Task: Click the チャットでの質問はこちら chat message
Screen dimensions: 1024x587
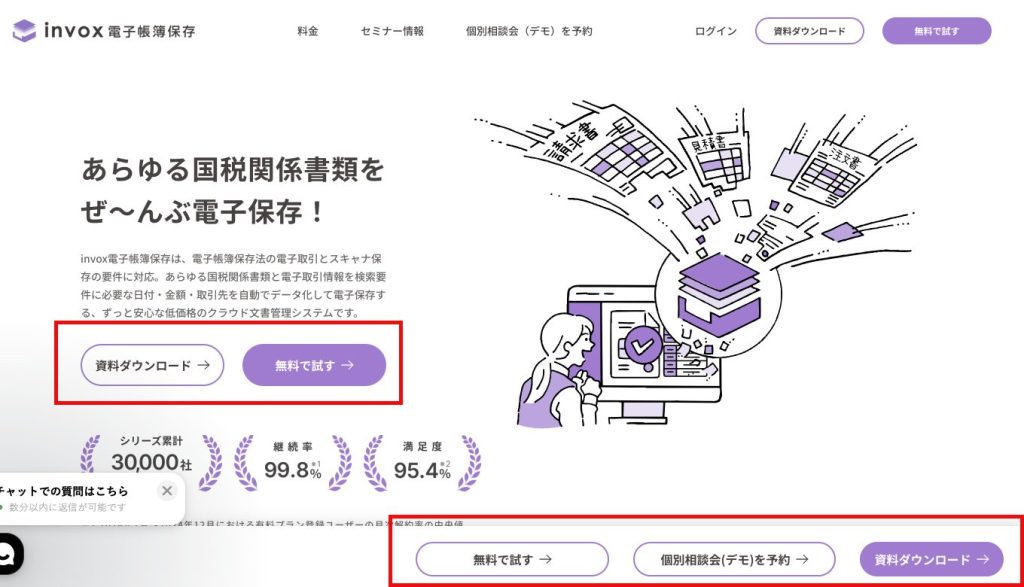Action: coord(65,491)
